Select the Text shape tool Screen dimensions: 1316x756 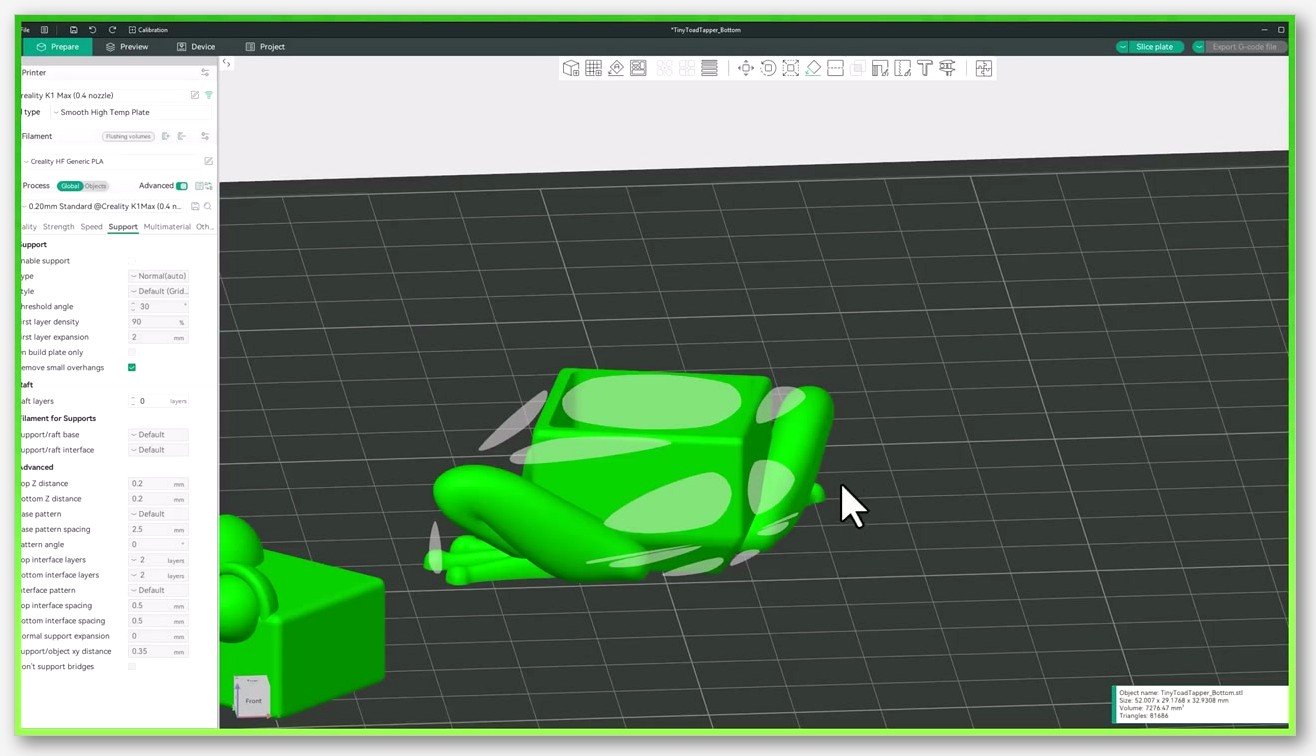pos(924,68)
